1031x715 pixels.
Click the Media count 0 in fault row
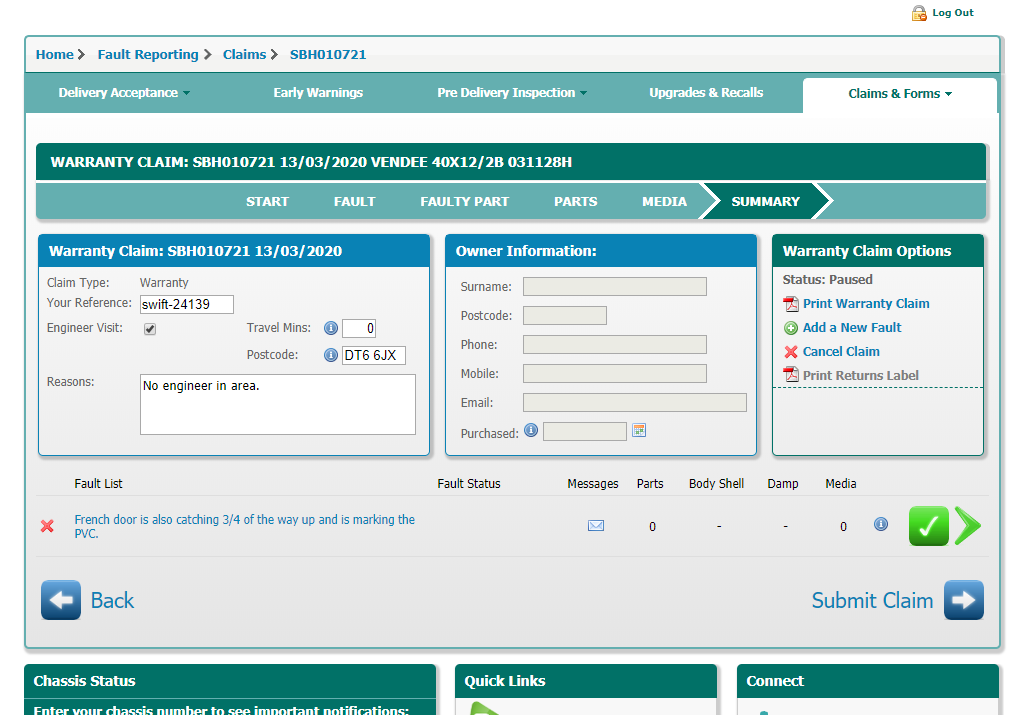(844, 527)
